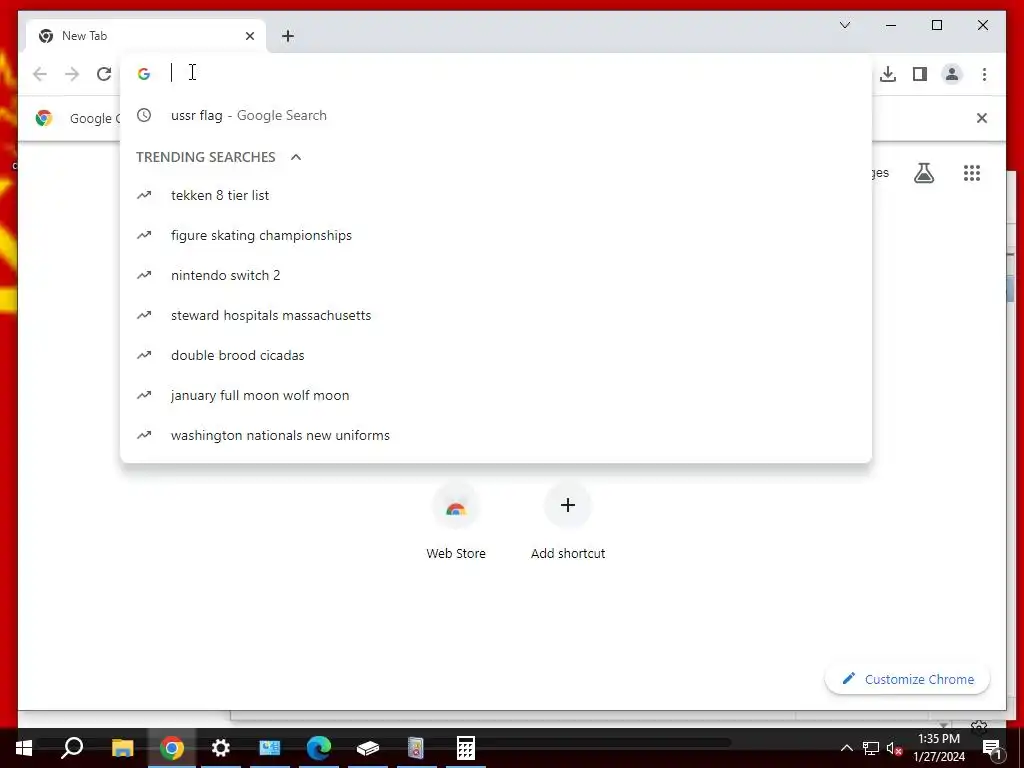Open the tab search dropdown chevron
Image resolution: width=1024 pixels, height=768 pixels.
[845, 25]
